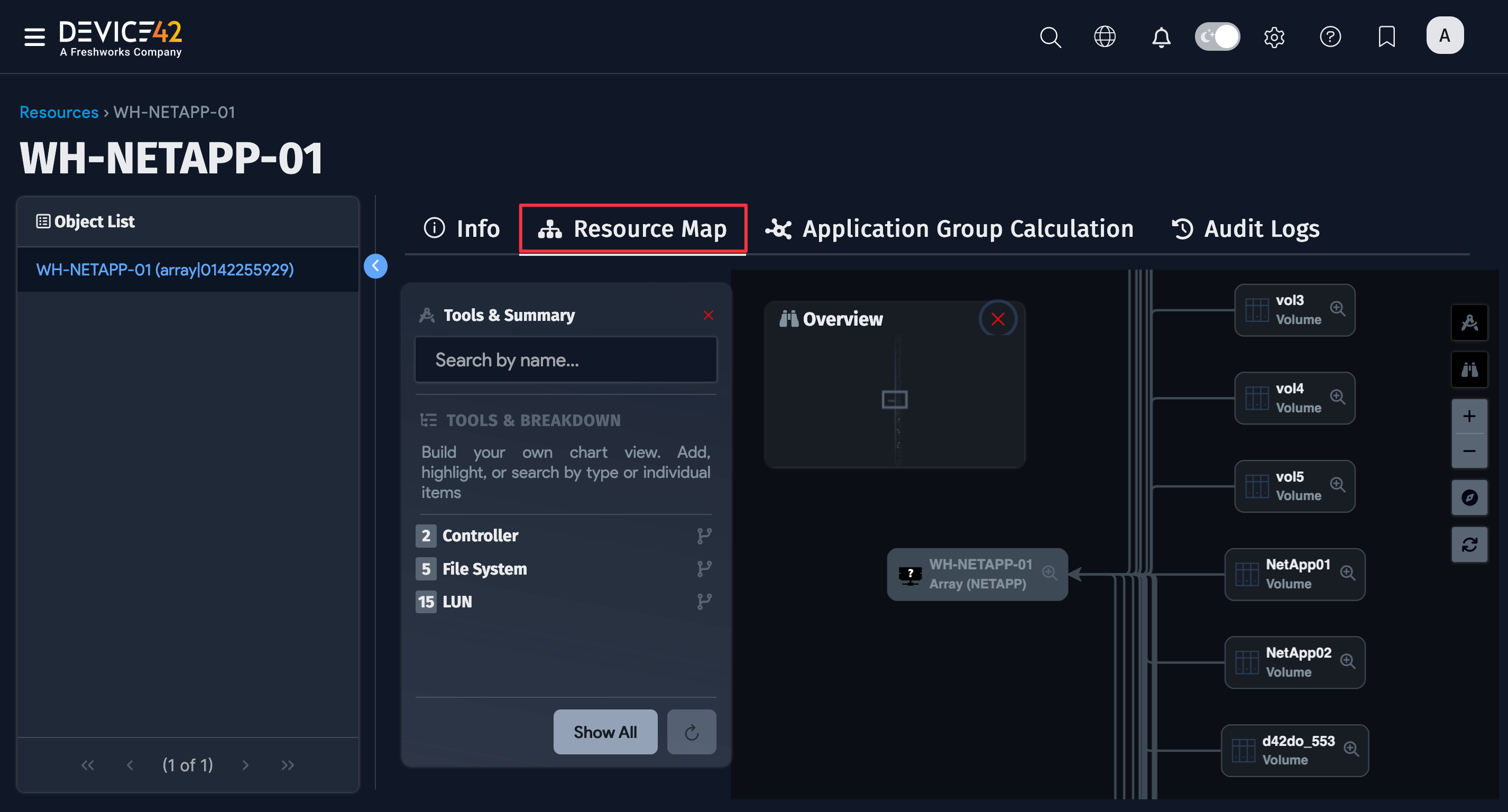Viewport: 1508px width, 812px height.
Task: Toggle the Controller branch icon
Action: point(704,536)
